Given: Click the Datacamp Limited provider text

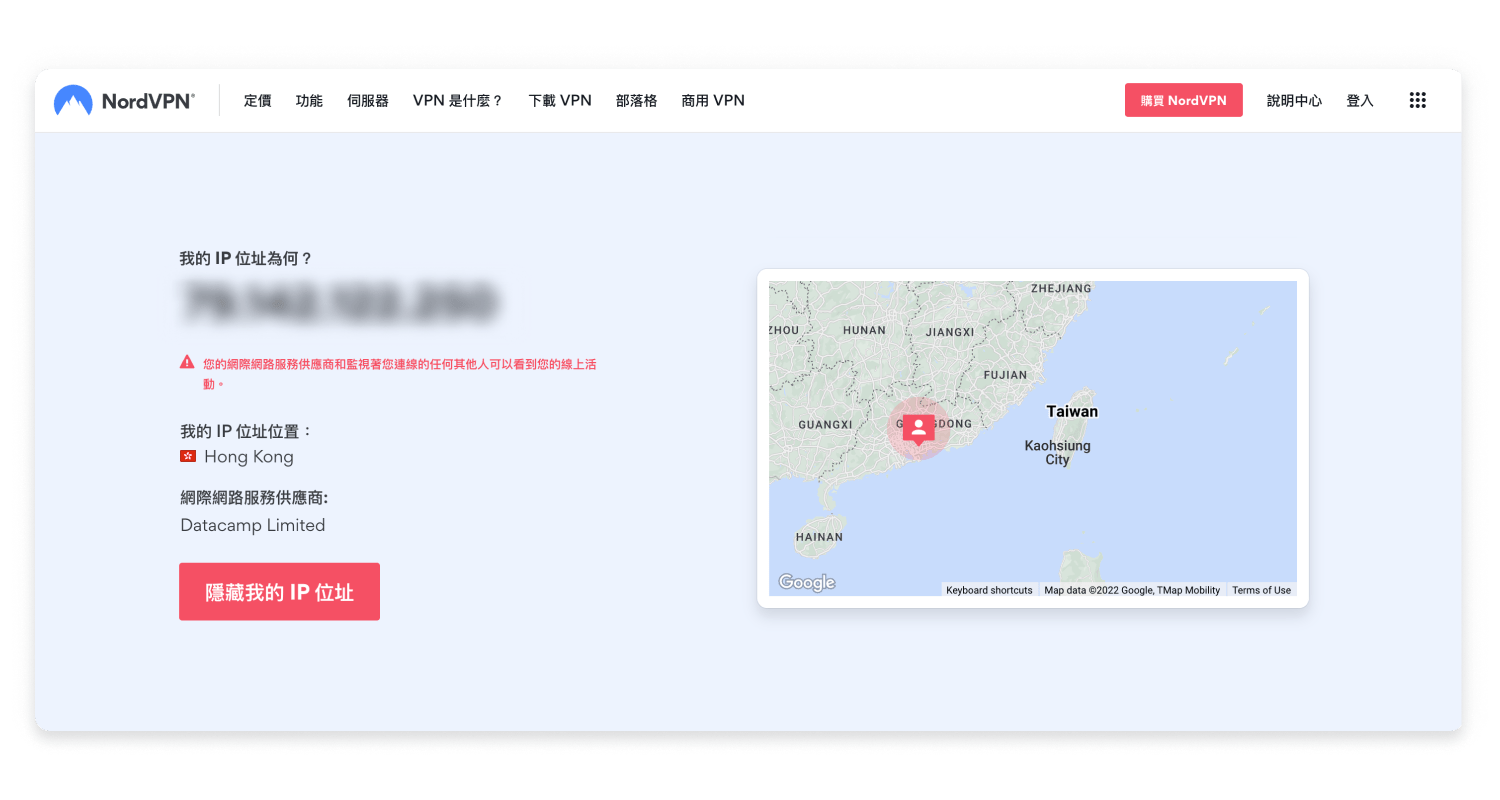Looking at the screenshot, I should (x=253, y=525).
